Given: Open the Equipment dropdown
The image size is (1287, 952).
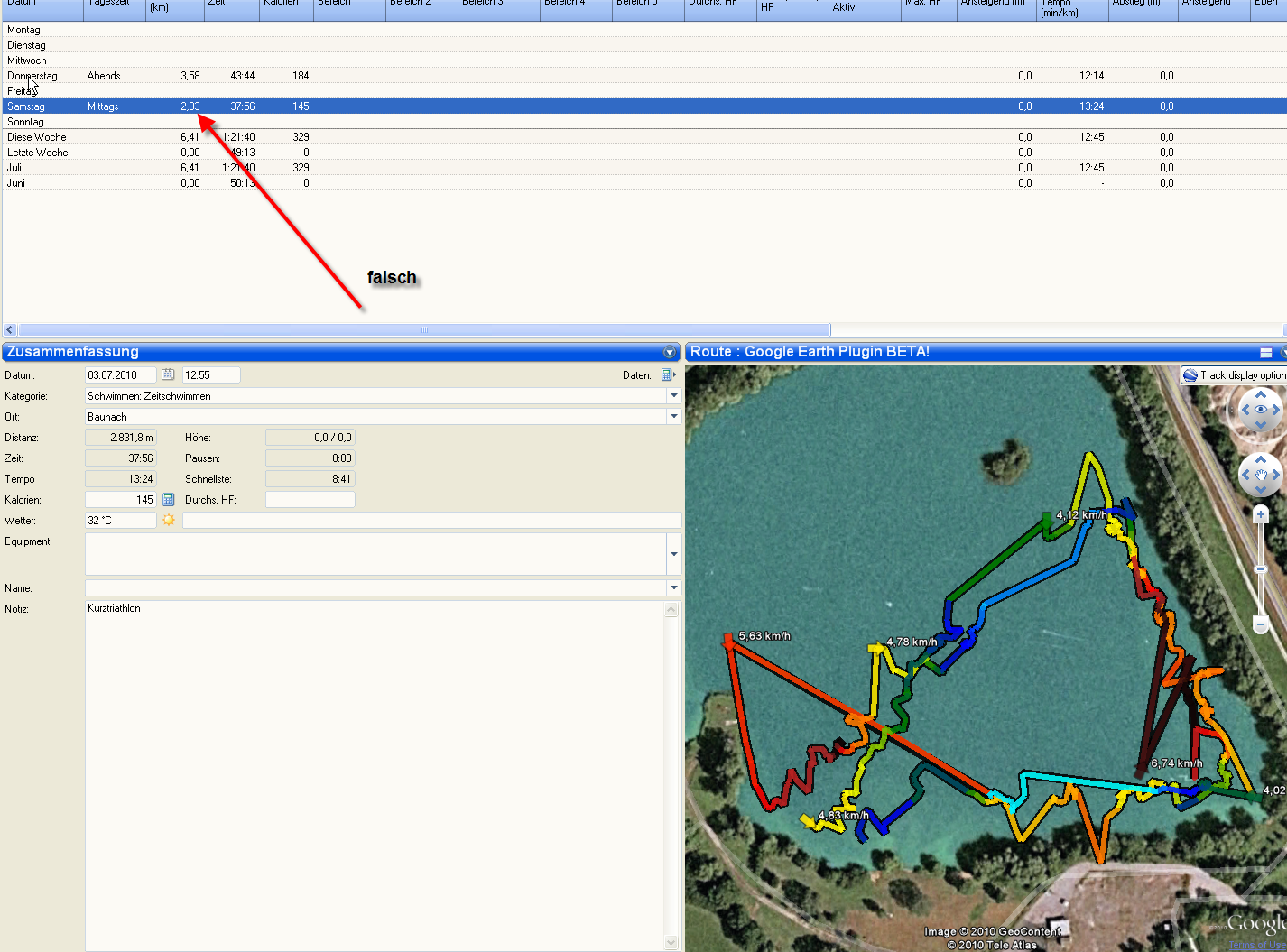Looking at the screenshot, I should [x=673, y=554].
